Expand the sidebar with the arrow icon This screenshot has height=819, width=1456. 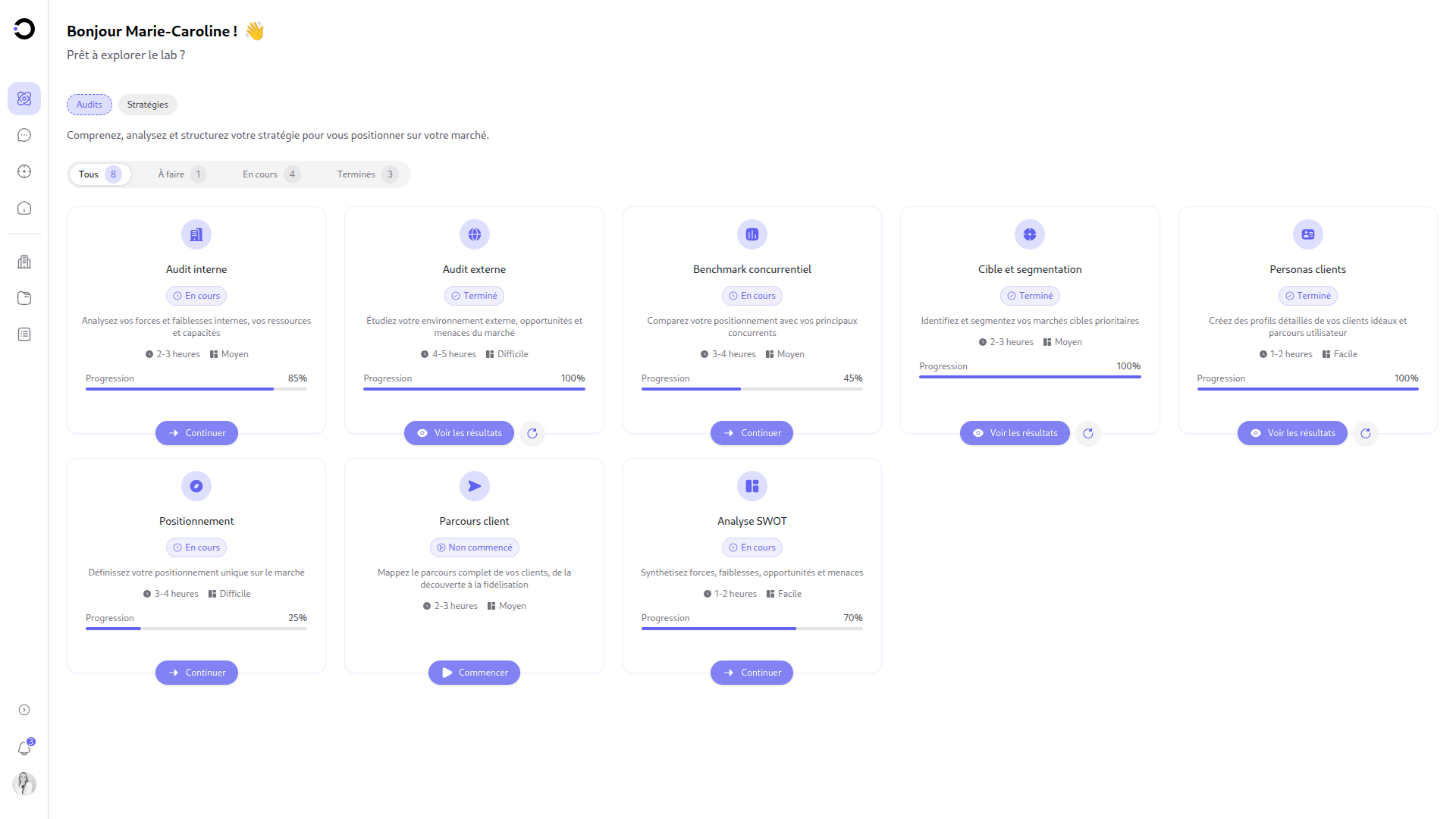(24, 710)
